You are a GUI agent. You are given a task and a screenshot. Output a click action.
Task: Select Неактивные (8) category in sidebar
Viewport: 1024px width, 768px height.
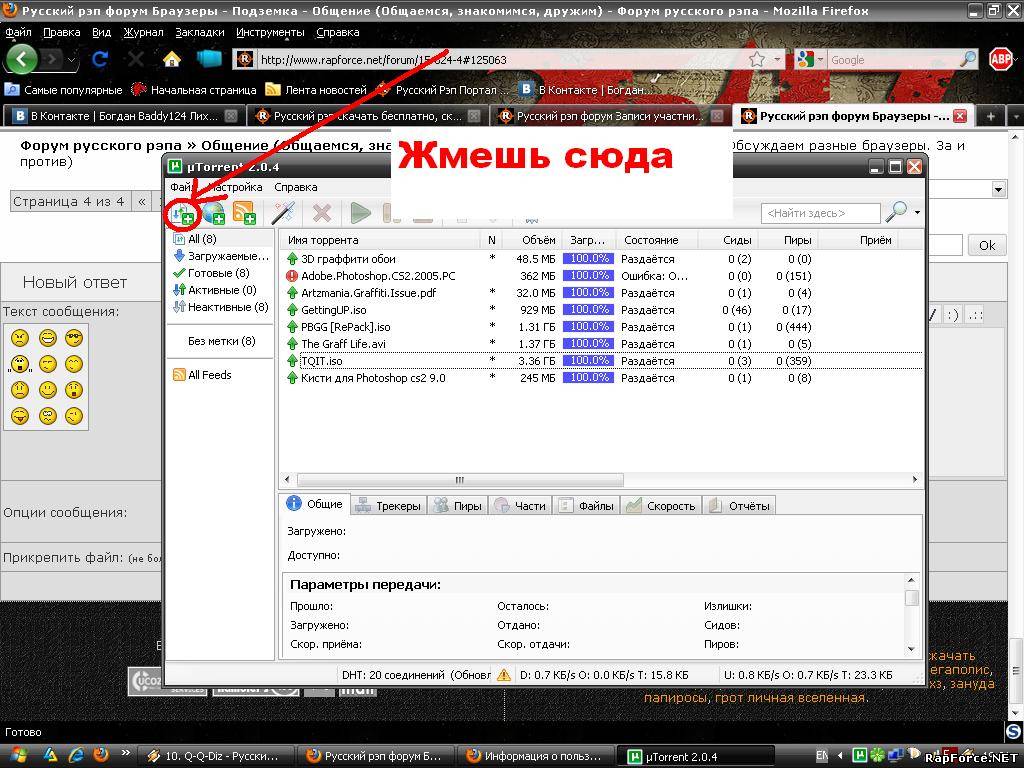click(221, 307)
